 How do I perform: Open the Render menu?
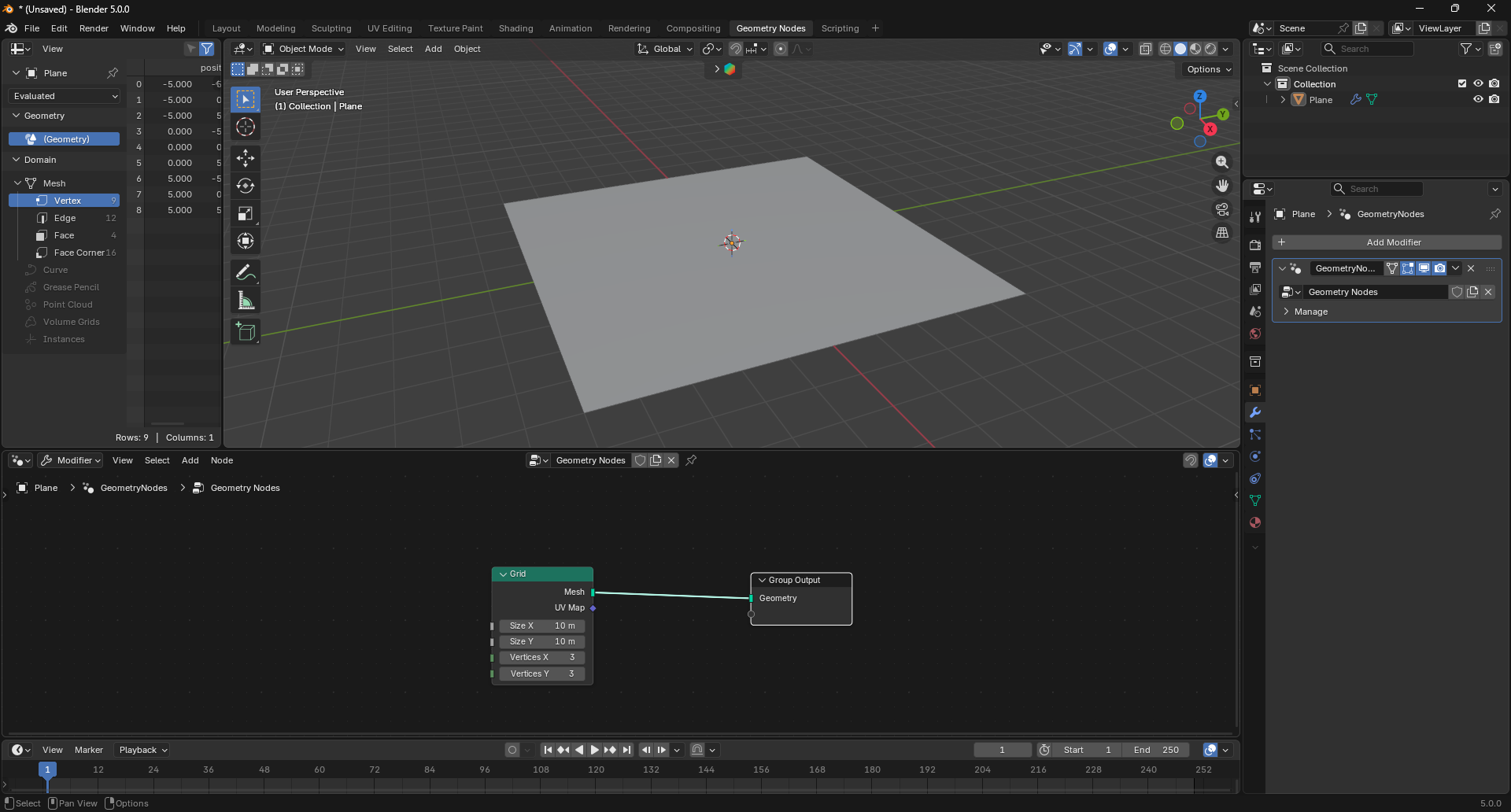94,28
